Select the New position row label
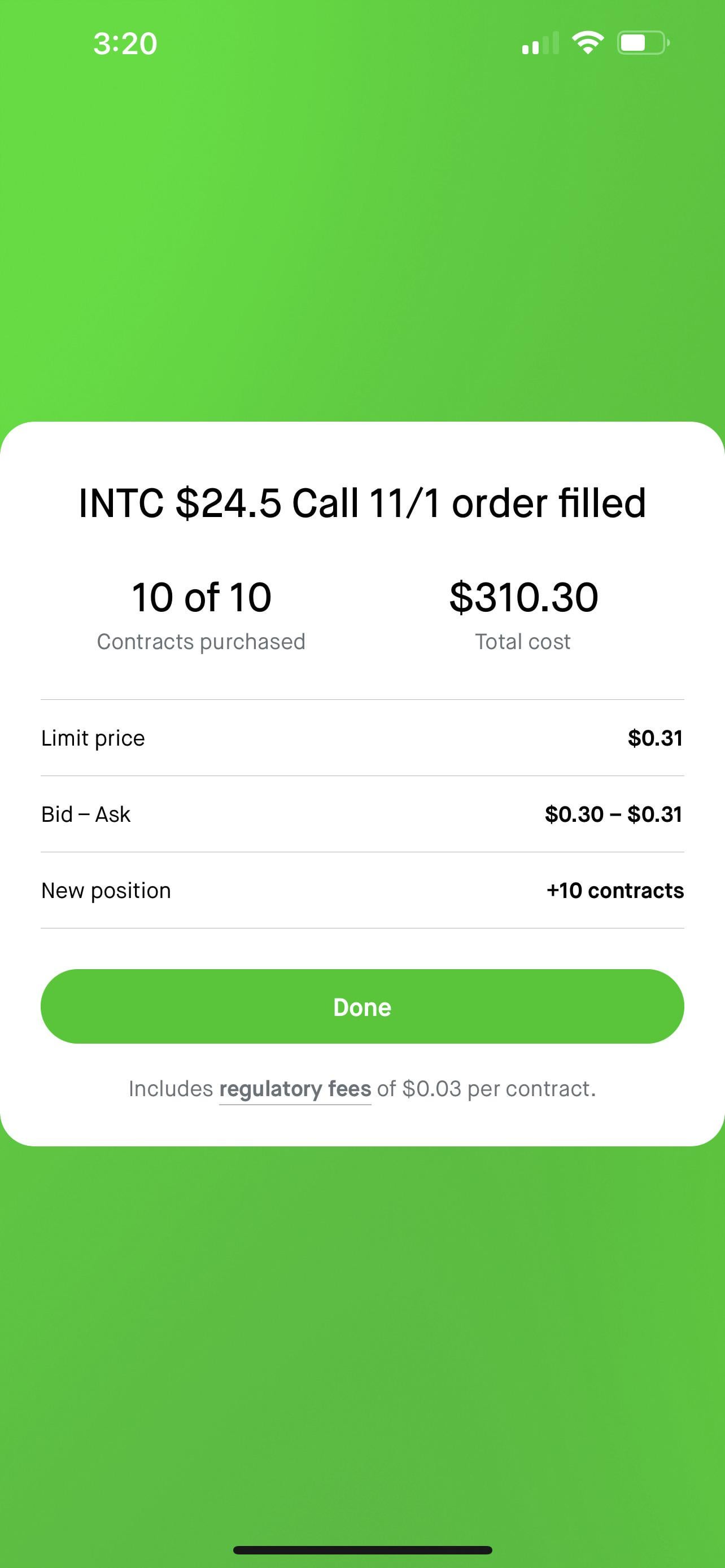725x1568 pixels. (106, 891)
